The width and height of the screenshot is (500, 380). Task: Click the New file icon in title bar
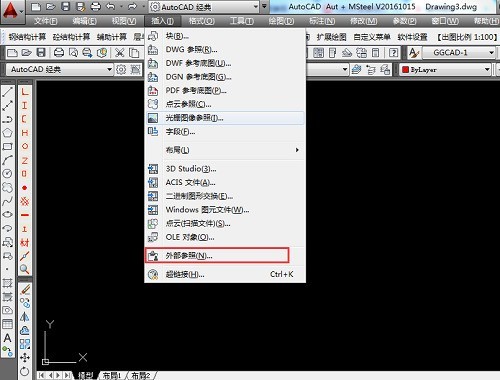[36, 7]
